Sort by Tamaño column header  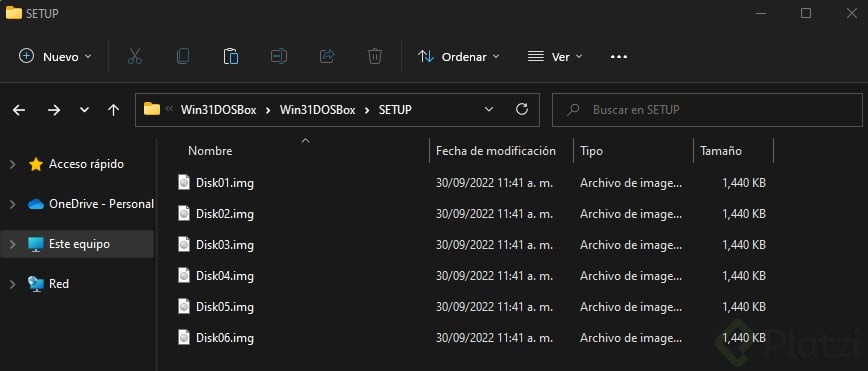point(721,151)
